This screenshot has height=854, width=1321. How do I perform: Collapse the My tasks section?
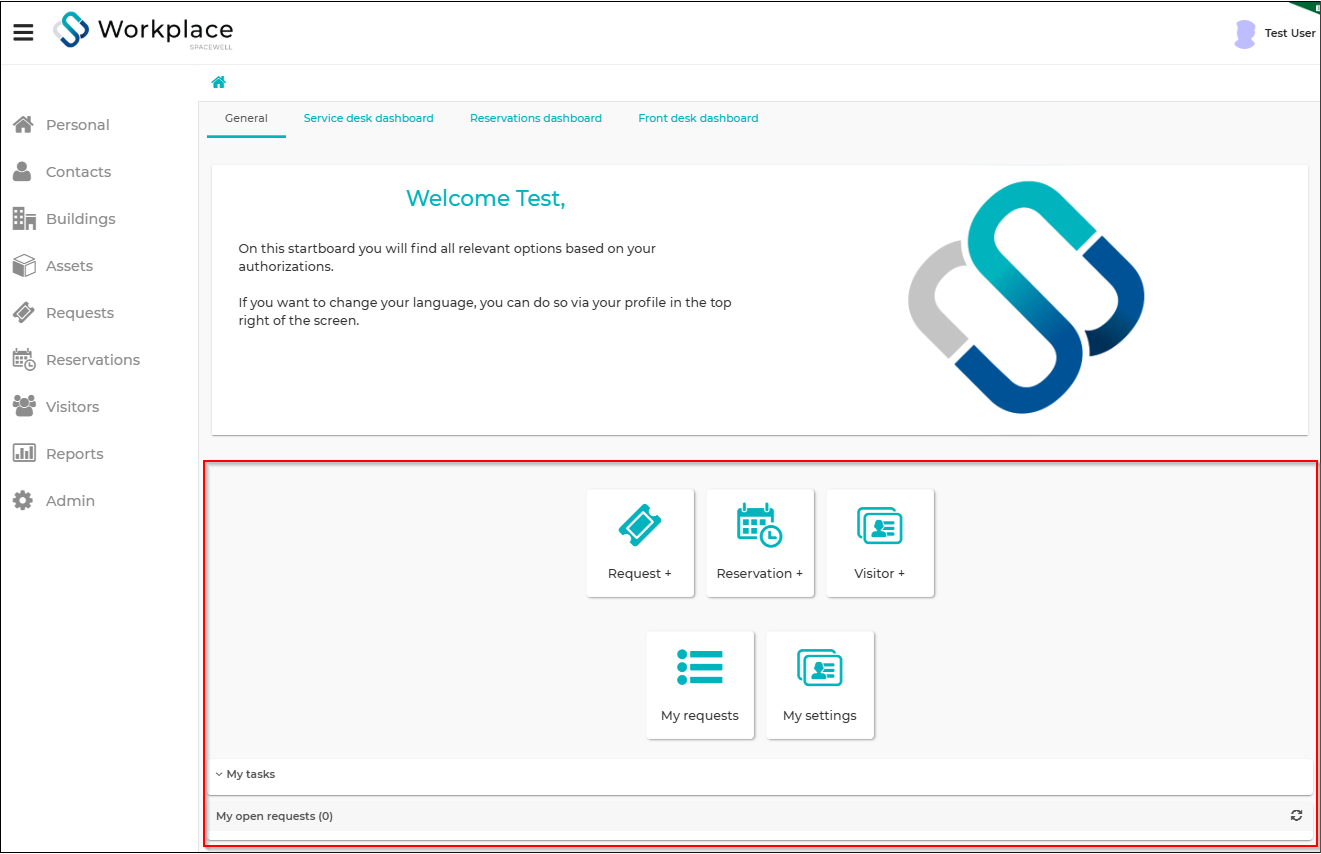point(219,774)
